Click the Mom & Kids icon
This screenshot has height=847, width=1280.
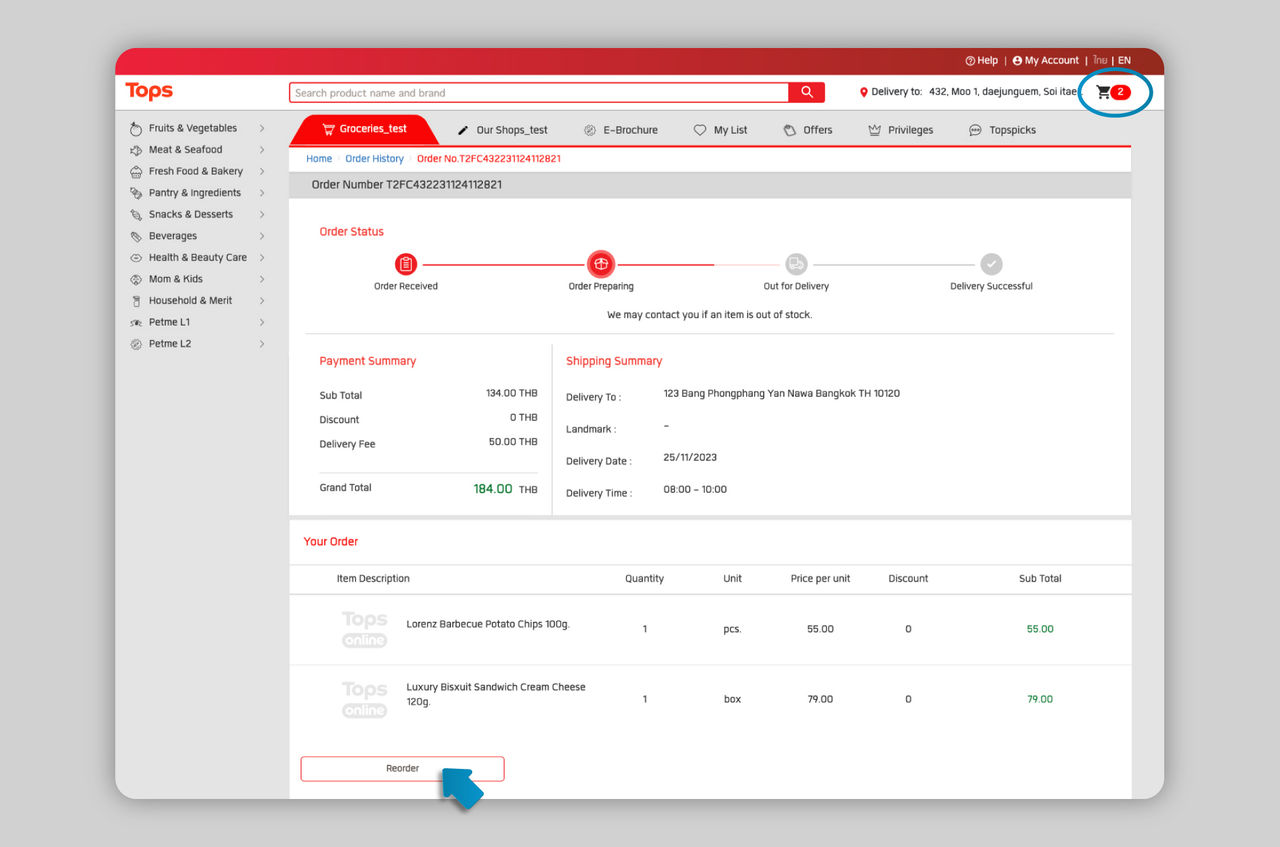coord(137,279)
